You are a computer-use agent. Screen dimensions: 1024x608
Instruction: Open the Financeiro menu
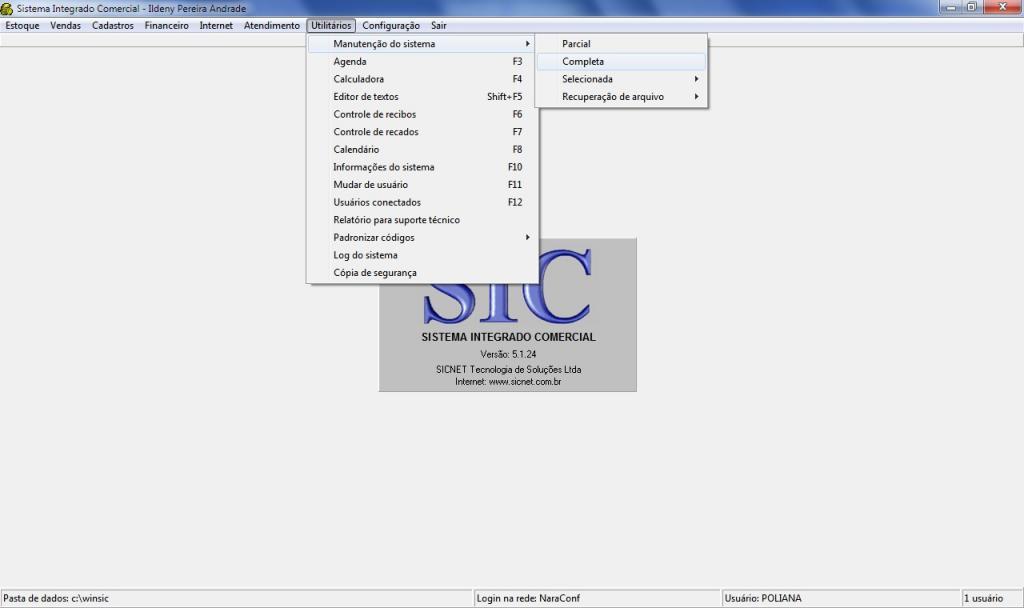(167, 25)
